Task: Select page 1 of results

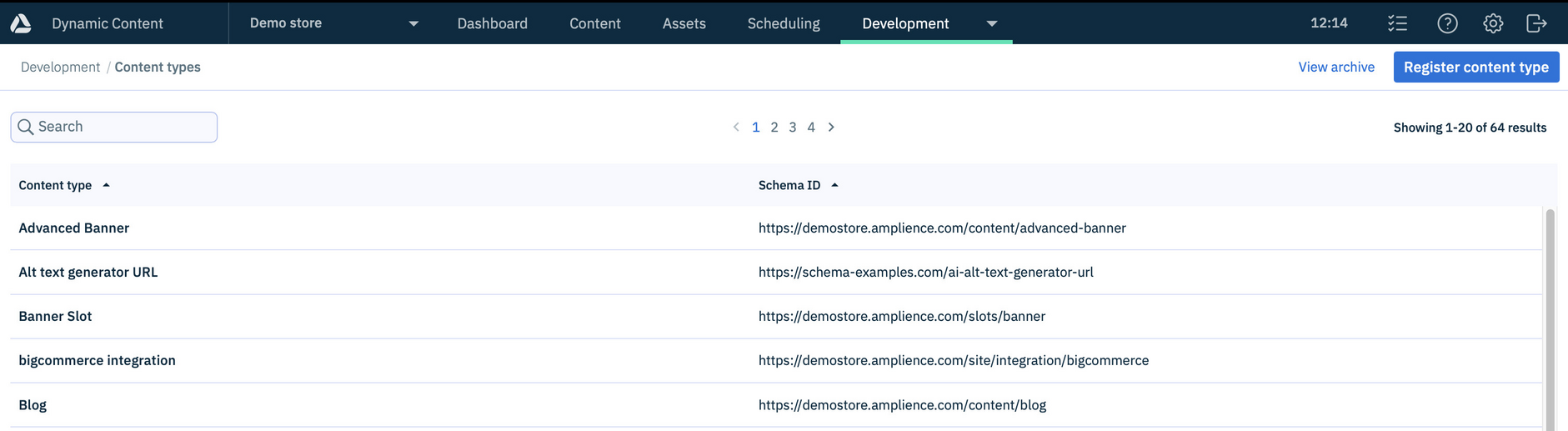Action: (755, 128)
